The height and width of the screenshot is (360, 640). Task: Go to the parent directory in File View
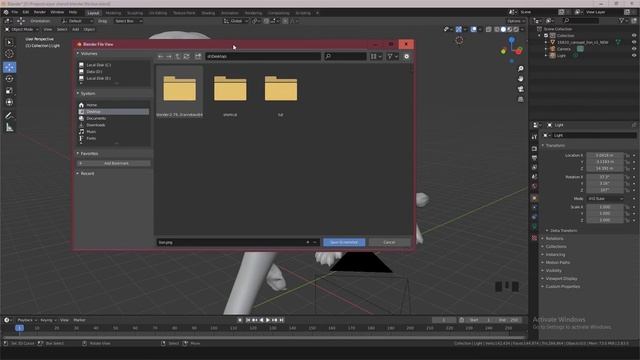pos(178,56)
